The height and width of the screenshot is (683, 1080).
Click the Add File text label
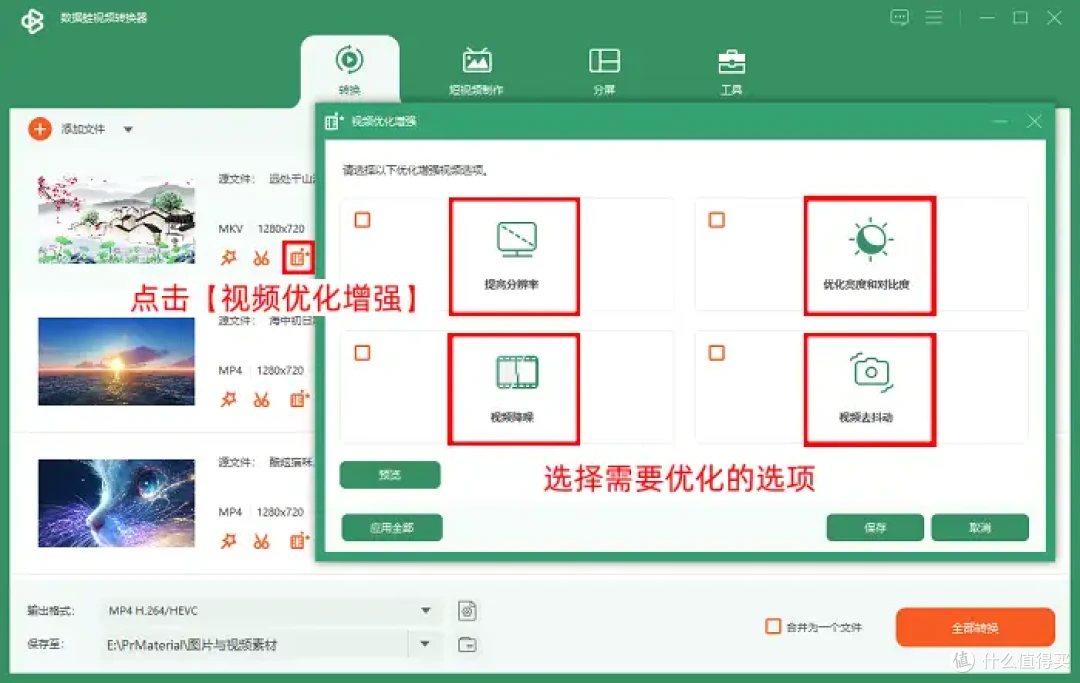[x=83, y=129]
